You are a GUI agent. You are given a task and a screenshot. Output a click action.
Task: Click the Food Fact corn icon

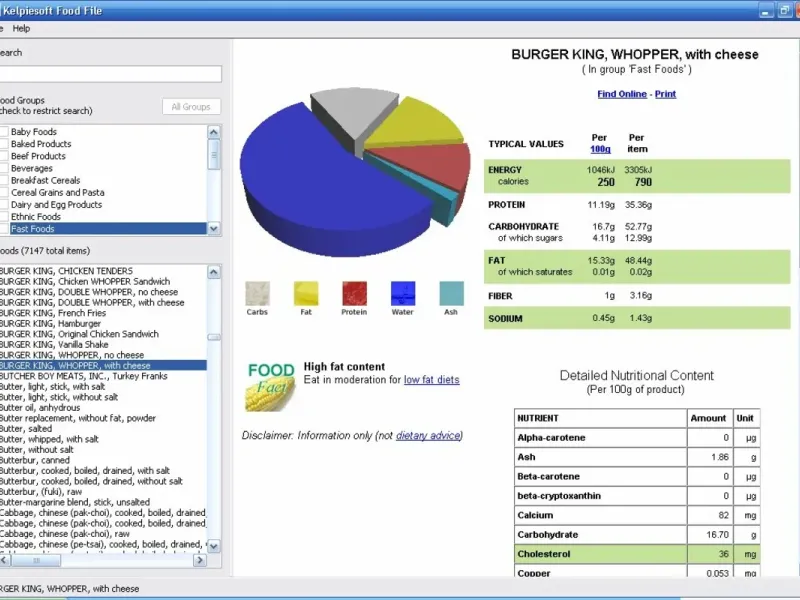coord(271,387)
